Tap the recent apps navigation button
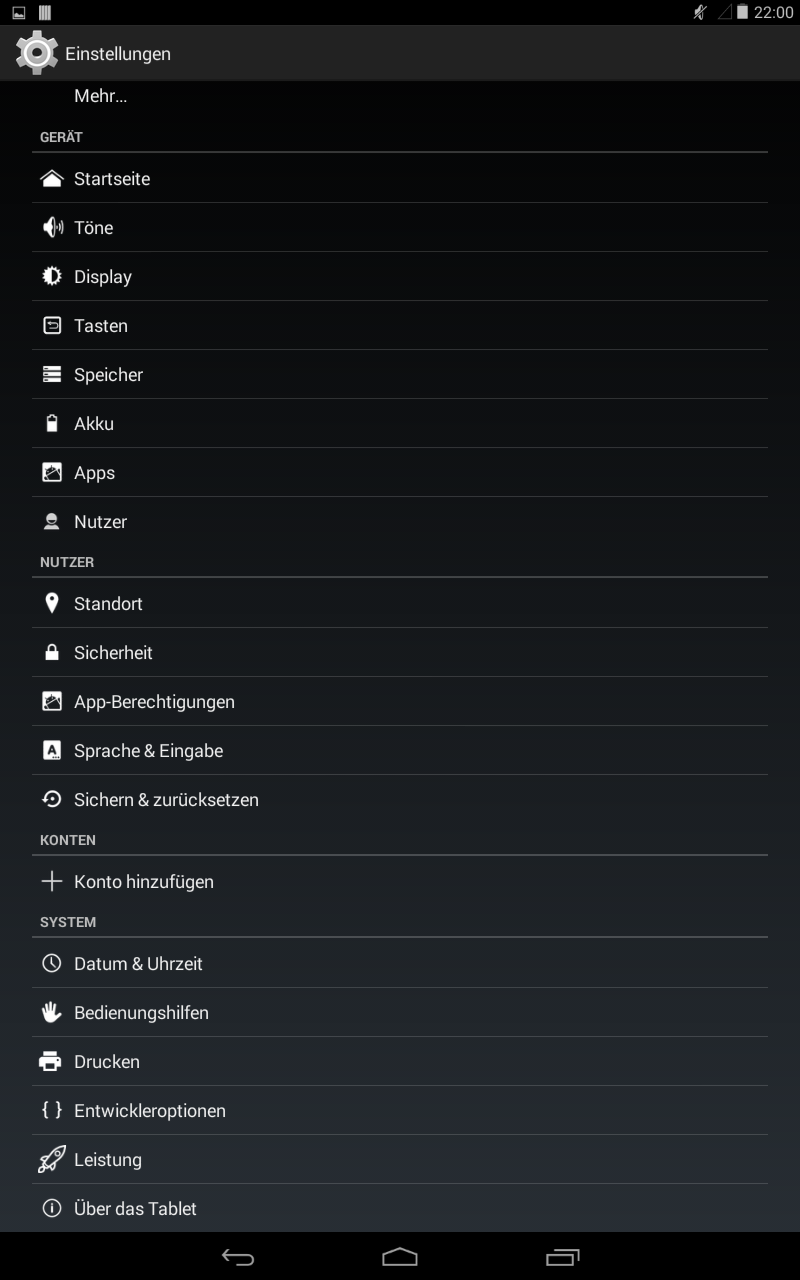800x1280 pixels. (x=562, y=1257)
